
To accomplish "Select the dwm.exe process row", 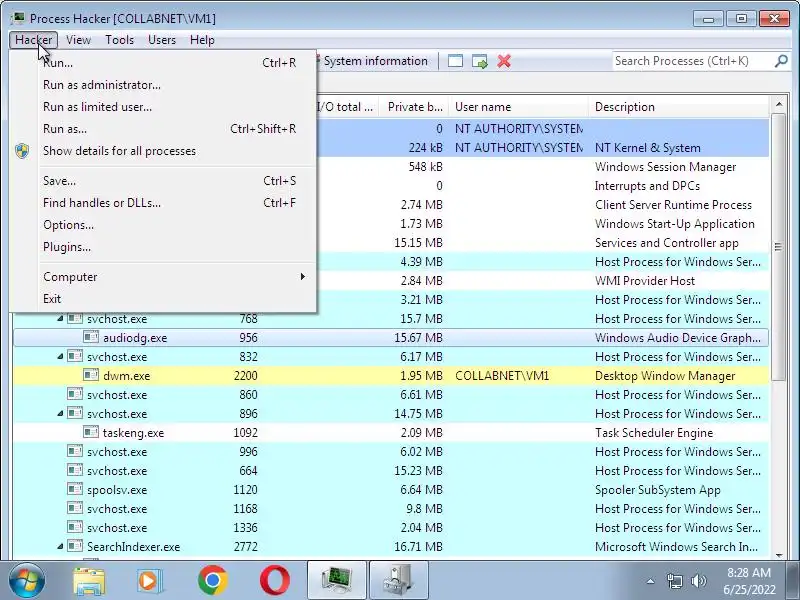I will click(x=391, y=376).
